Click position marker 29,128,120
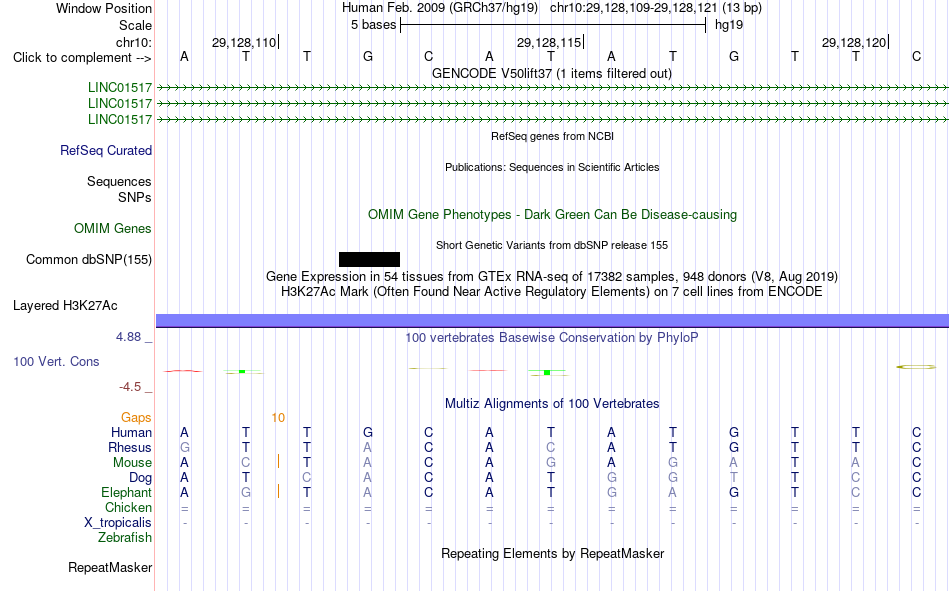950x591 pixels. (854, 42)
